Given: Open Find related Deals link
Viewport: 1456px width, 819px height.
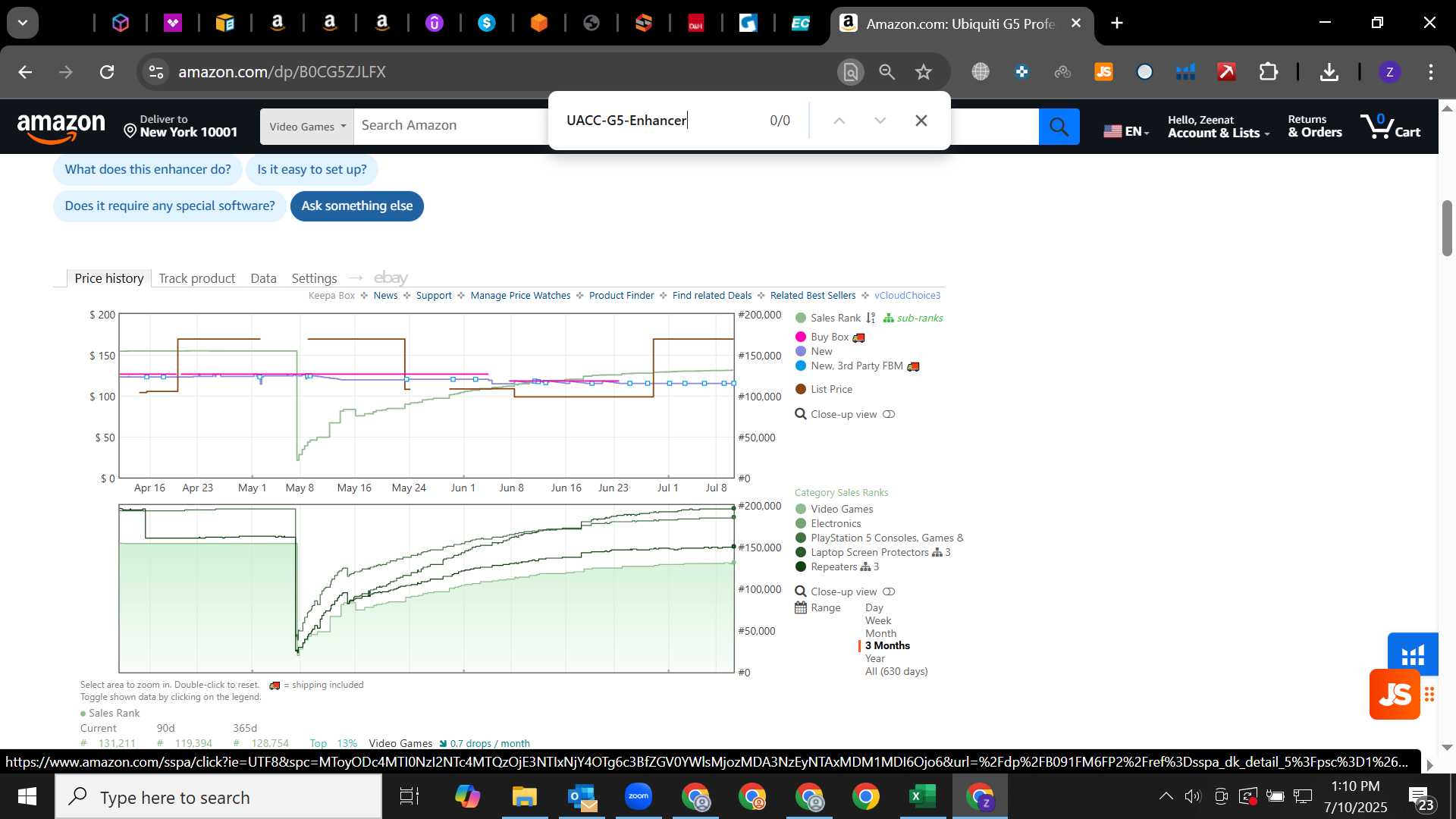Looking at the screenshot, I should point(712,296).
